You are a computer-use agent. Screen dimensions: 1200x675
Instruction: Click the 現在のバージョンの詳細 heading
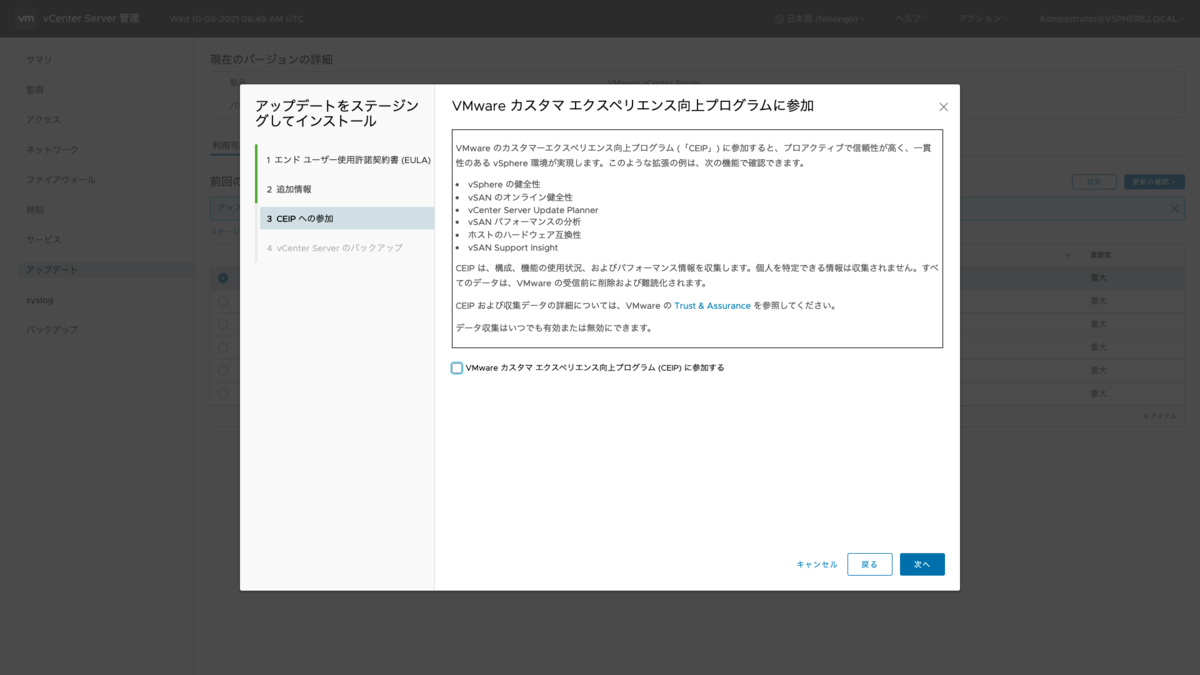(271, 61)
